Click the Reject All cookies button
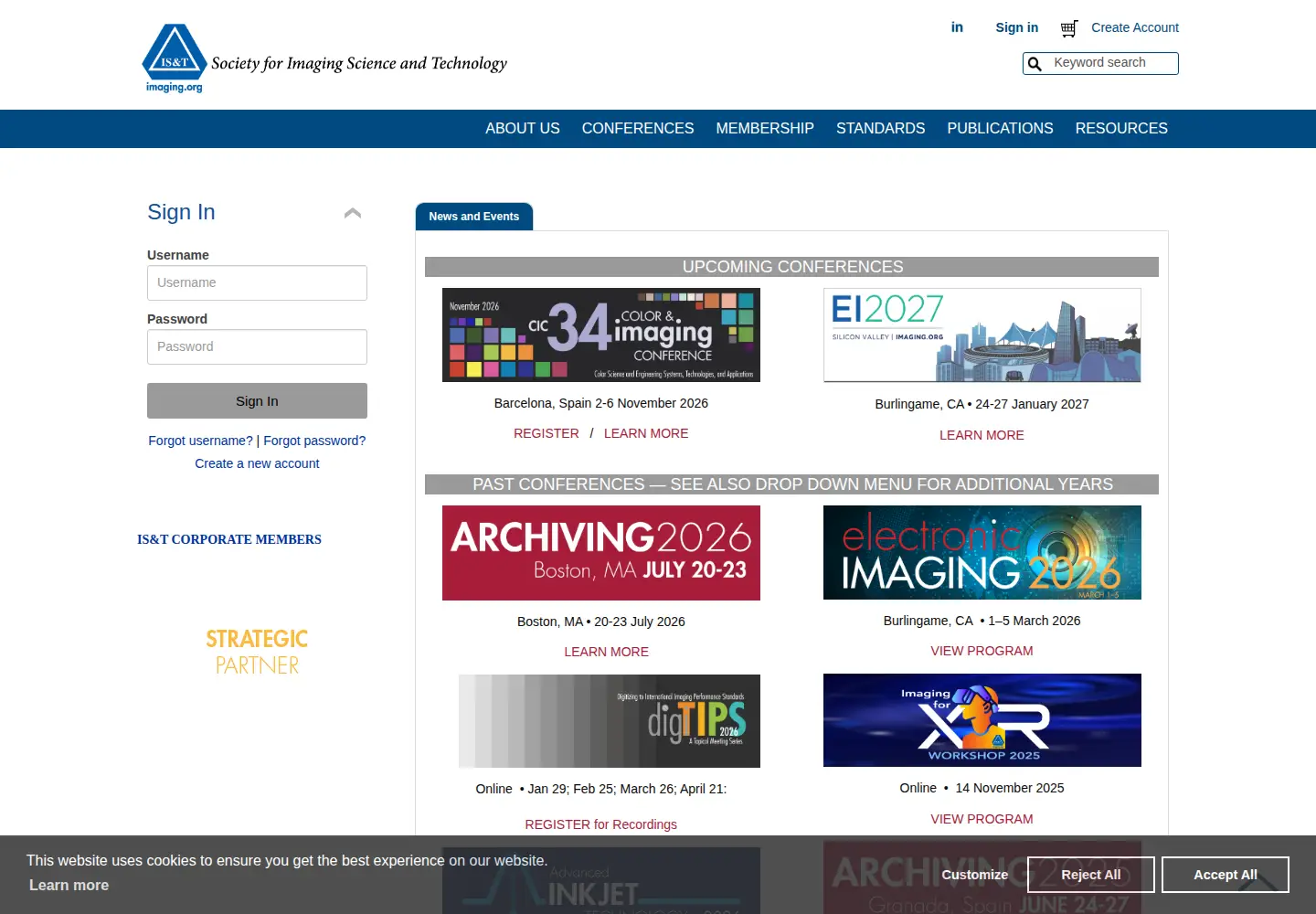Screen dimensions: 1316x914 pos(1091,875)
